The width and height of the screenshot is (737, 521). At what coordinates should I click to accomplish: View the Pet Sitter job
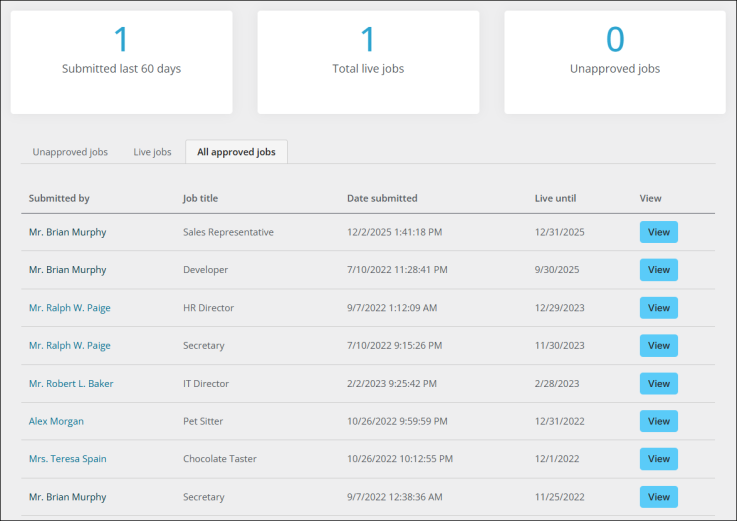point(658,422)
